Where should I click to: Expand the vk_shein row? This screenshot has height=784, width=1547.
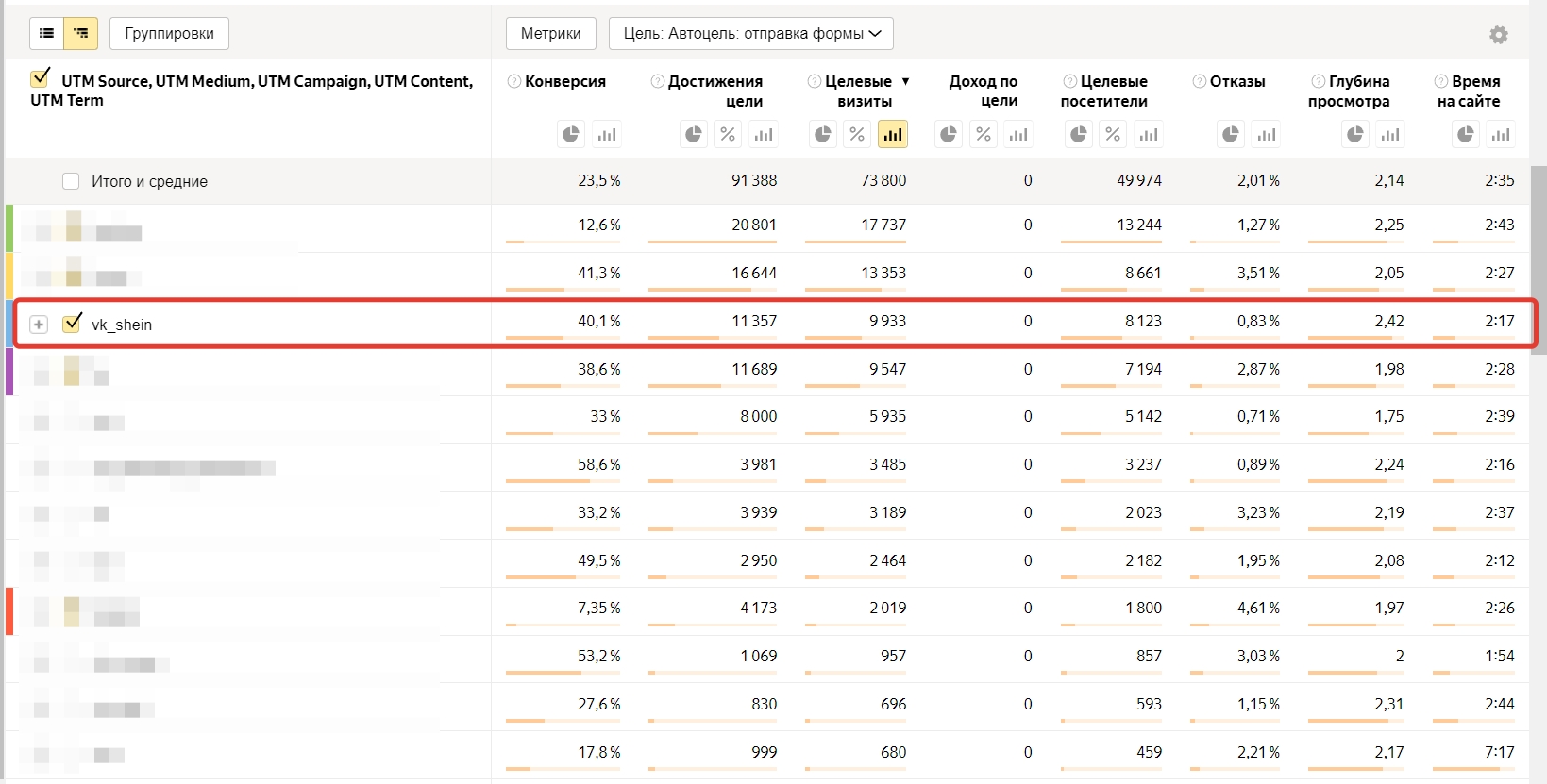tap(39, 325)
